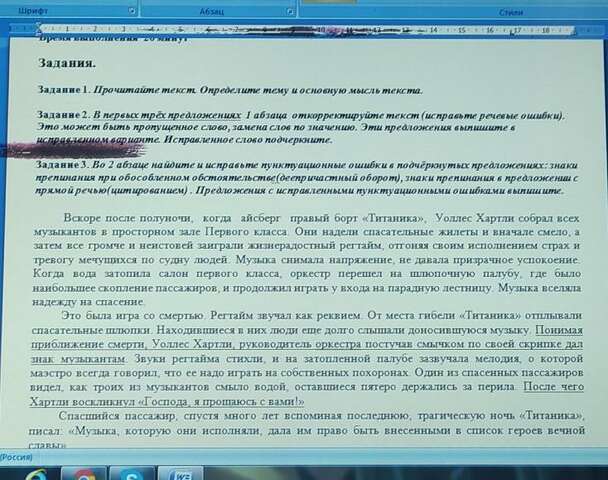
Task: Click the word «Титаника» in the first paragraph line
Action: [x=394, y=218]
